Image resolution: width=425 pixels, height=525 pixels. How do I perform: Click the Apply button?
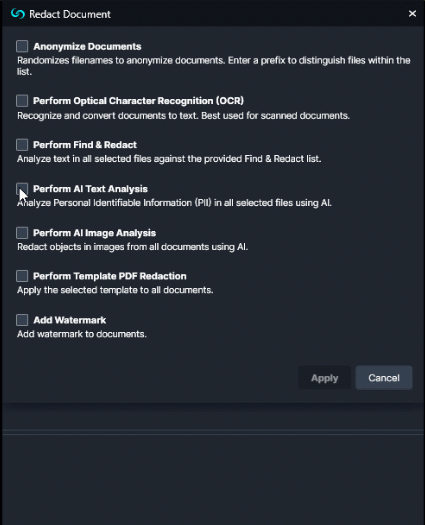[325, 378]
